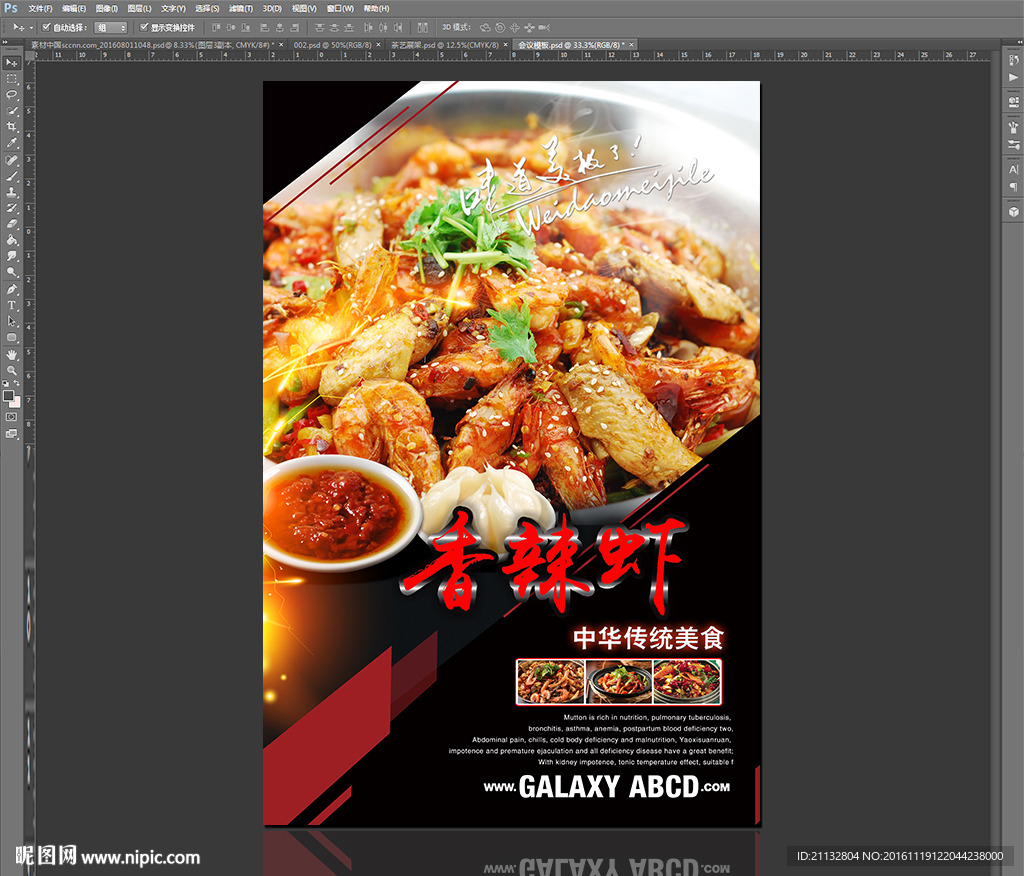Open the 3D(D) menu
Screen dimensions: 1024x876
point(272,8)
